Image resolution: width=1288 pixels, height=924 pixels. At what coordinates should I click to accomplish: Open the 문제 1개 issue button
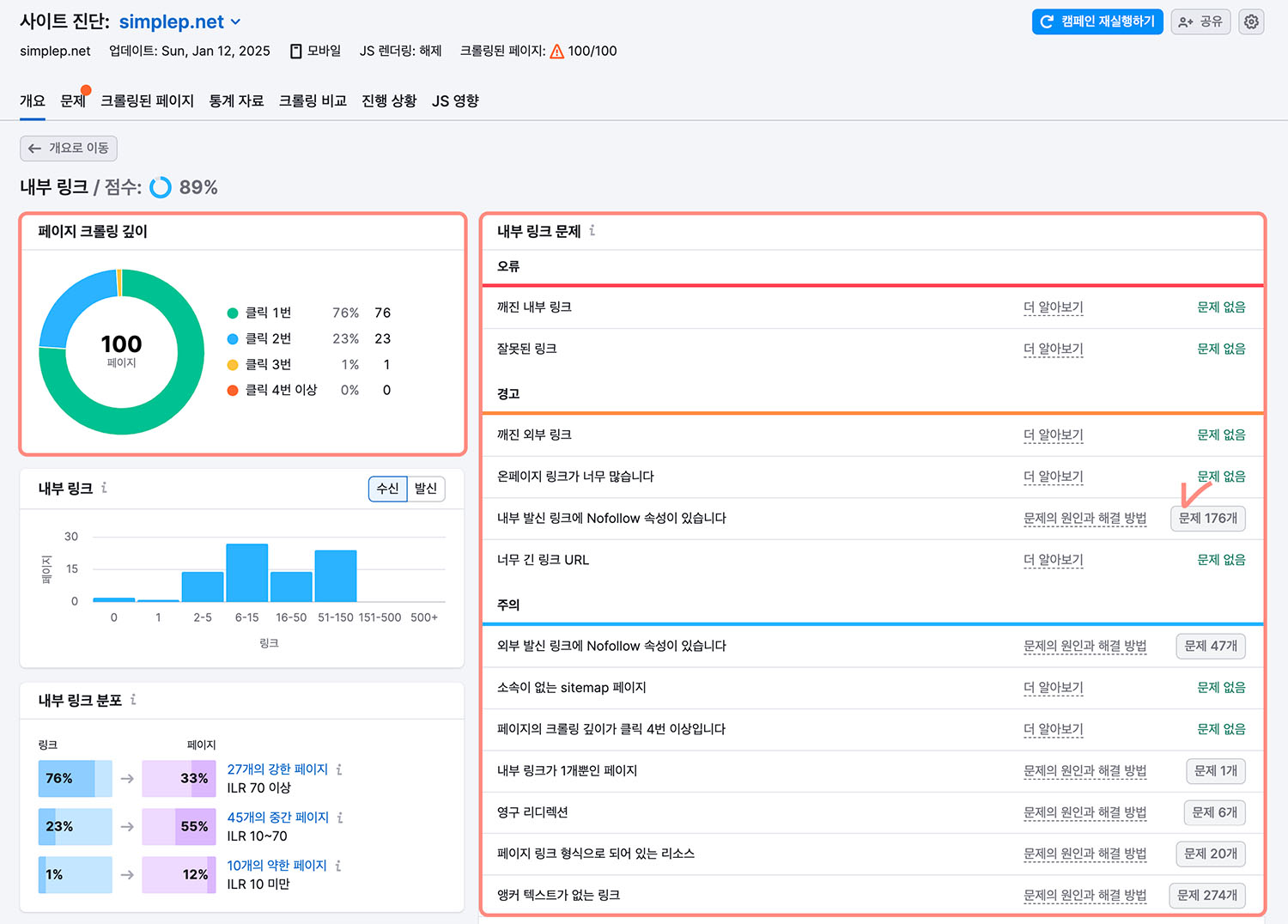pyautogui.click(x=1215, y=770)
